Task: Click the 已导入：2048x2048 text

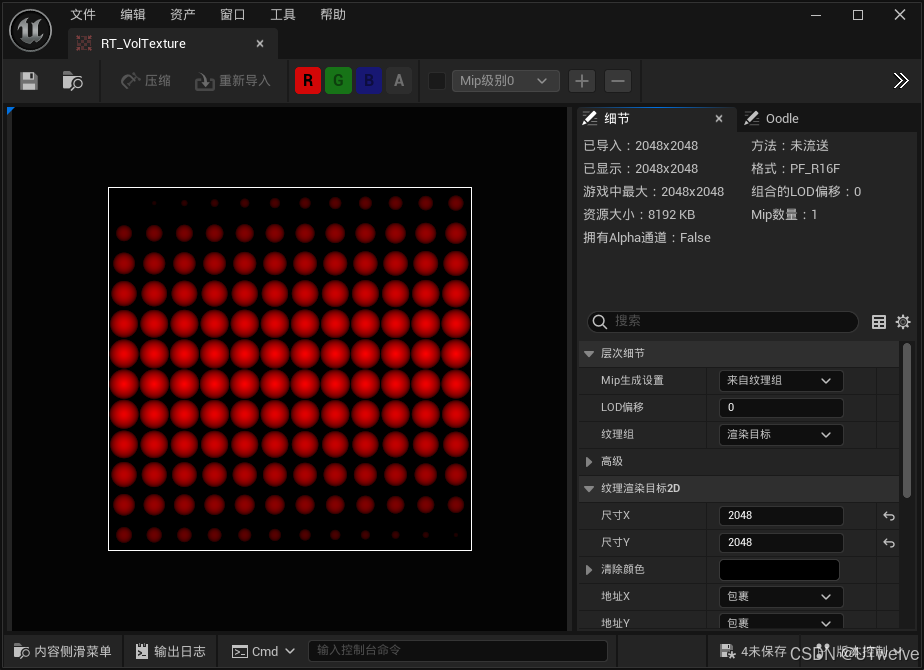Action: [x=641, y=146]
